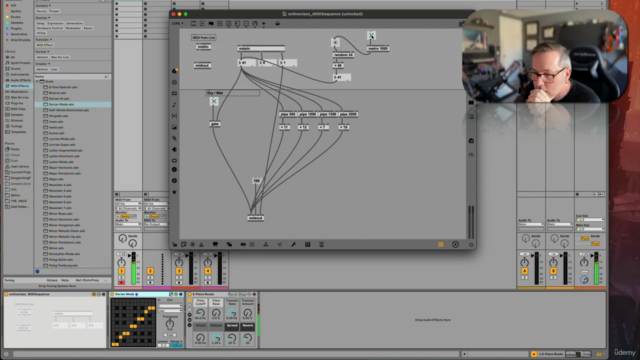Adjust the Transpose knob on Dorian Mode
640x360 pixels.
pyautogui.click(x=170, y=324)
